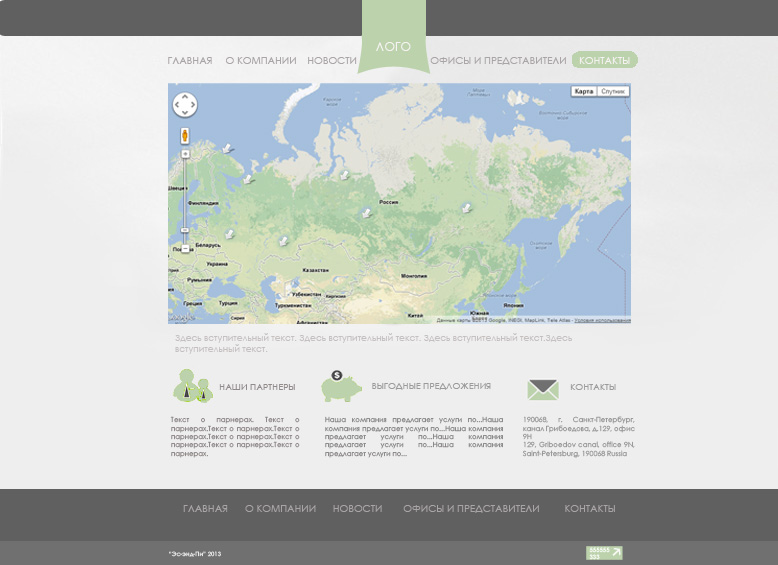
Task: Select the map marker north of Монголия in Siberia
Action: (x=466, y=208)
